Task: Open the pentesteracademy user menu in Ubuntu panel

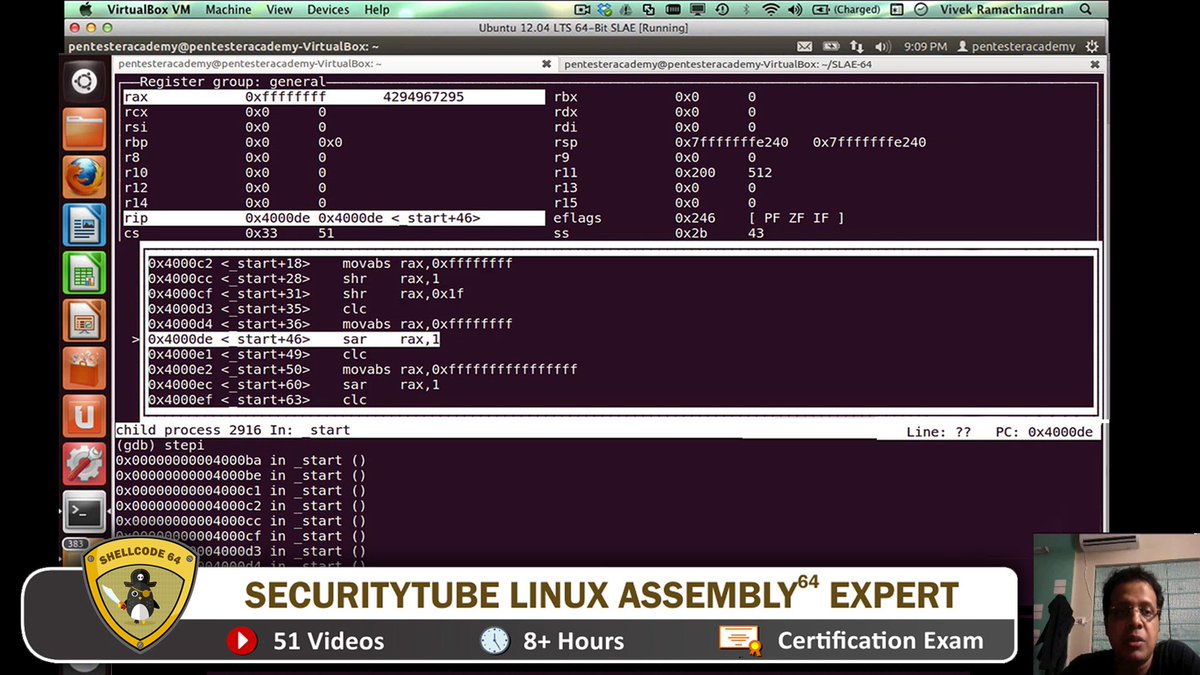Action: [x=1015, y=47]
